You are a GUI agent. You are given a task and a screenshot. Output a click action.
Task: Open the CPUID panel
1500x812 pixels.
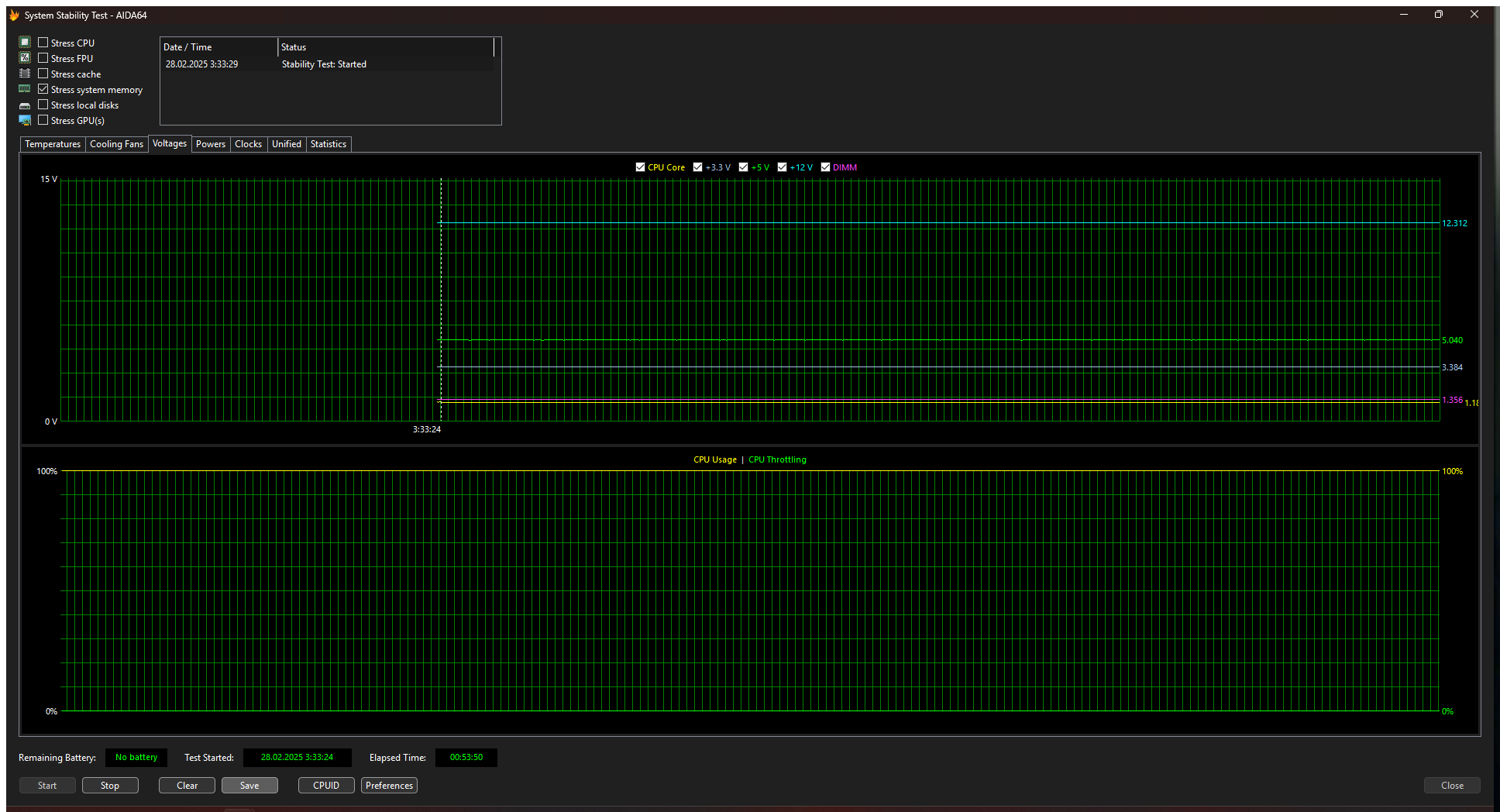tap(326, 786)
